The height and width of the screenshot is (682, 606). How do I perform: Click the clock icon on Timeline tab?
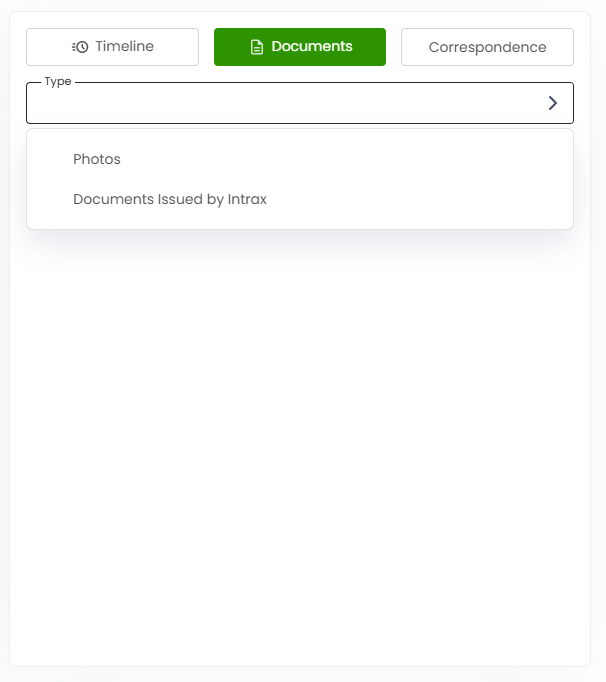click(80, 47)
